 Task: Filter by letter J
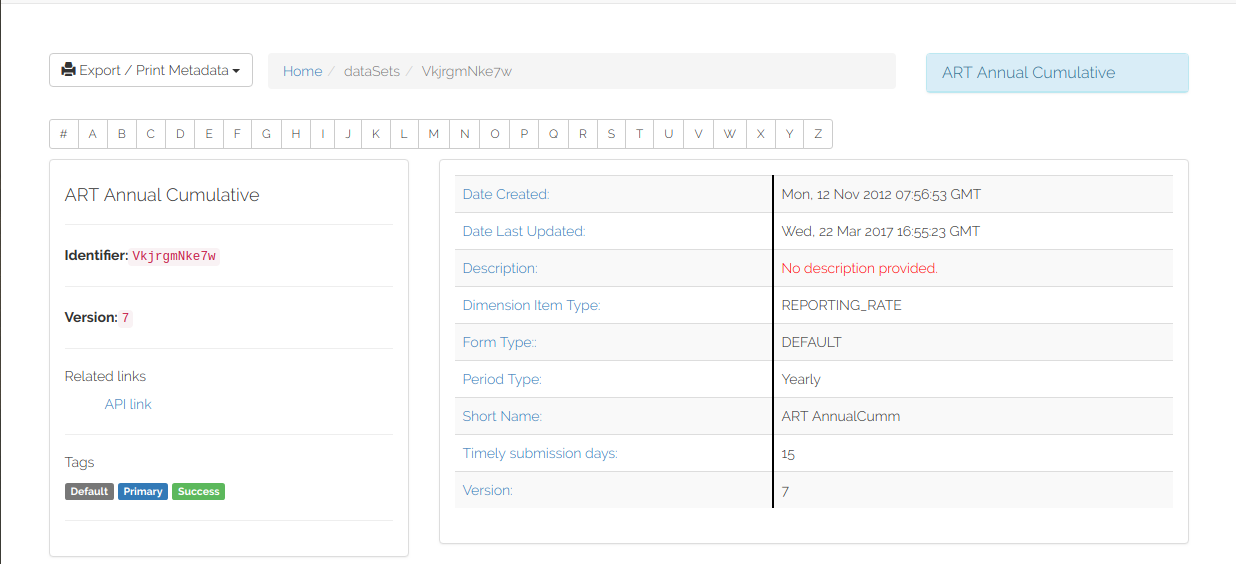[x=348, y=134]
